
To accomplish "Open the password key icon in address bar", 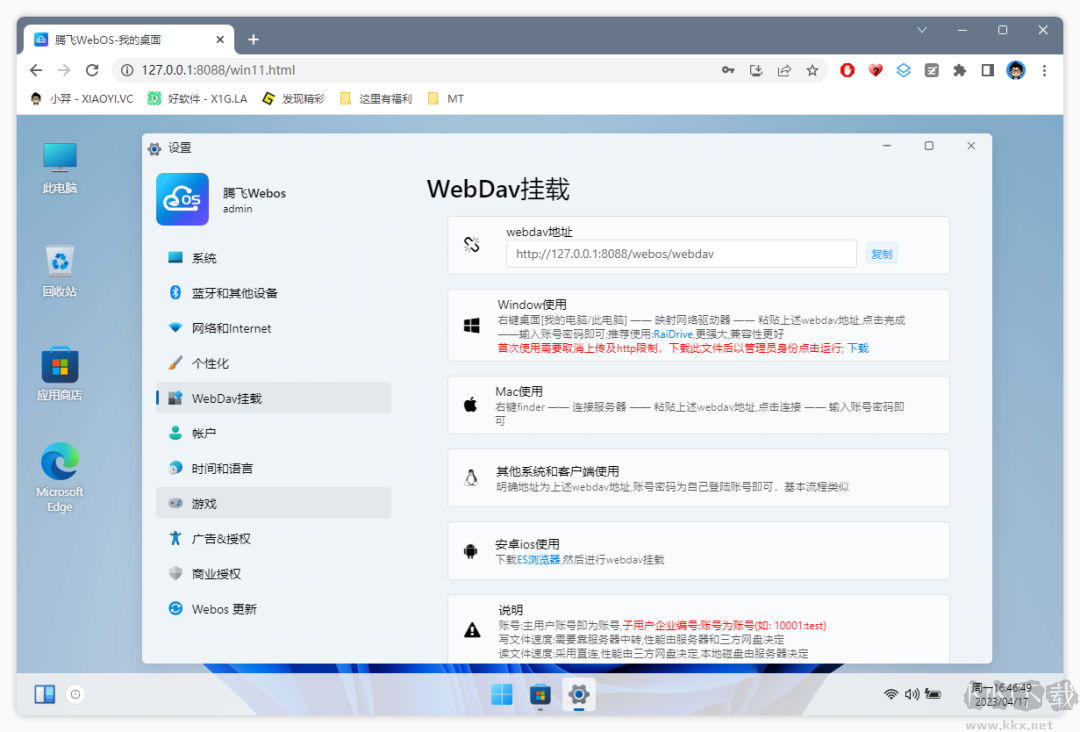I will 728,70.
